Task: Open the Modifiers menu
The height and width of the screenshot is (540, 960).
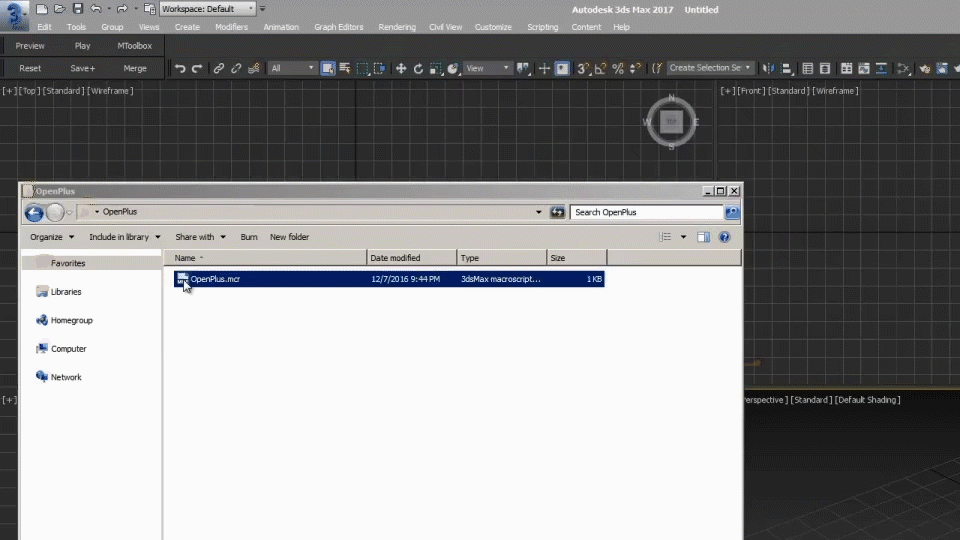Action: [231, 27]
